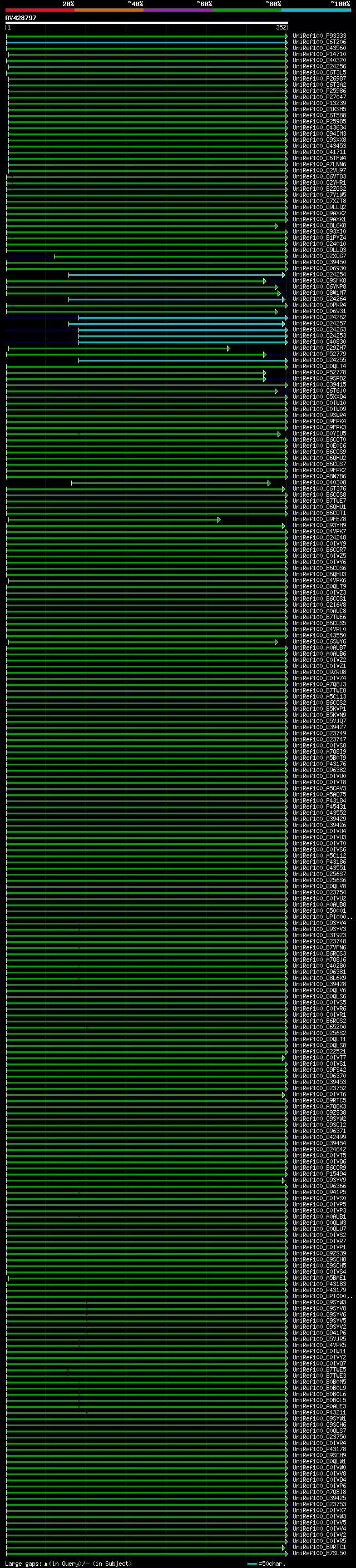Select UniRef100_Q40280 label
The width and height of the screenshot is (356, 1568).
(319, 966)
